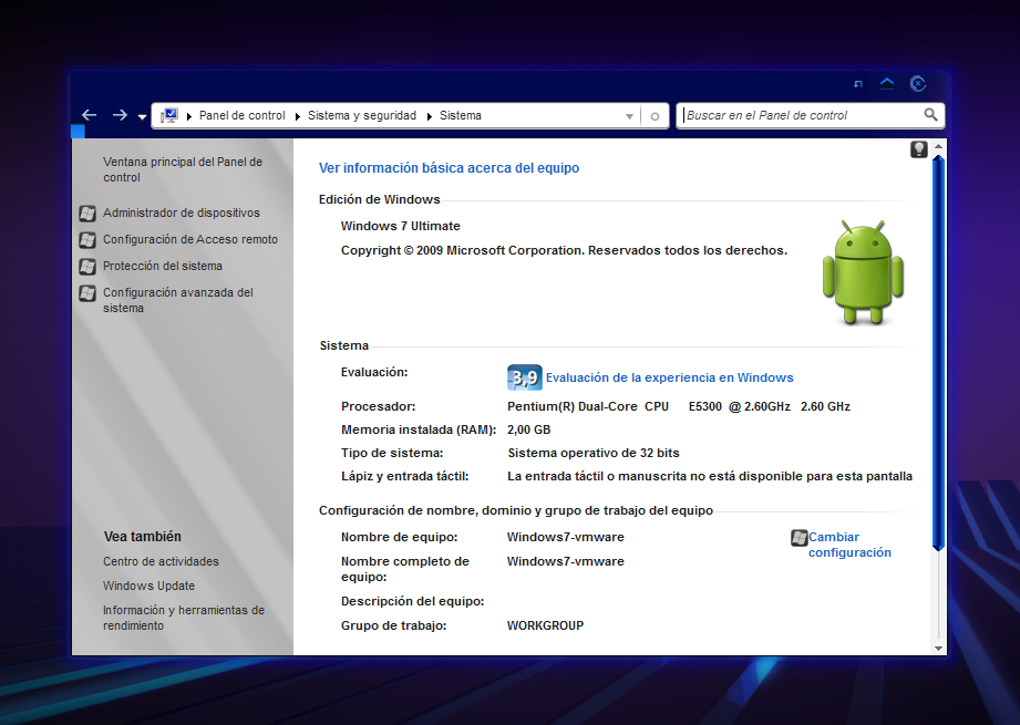1020x725 pixels.
Task: Click the green Android robot logo
Action: point(863,272)
